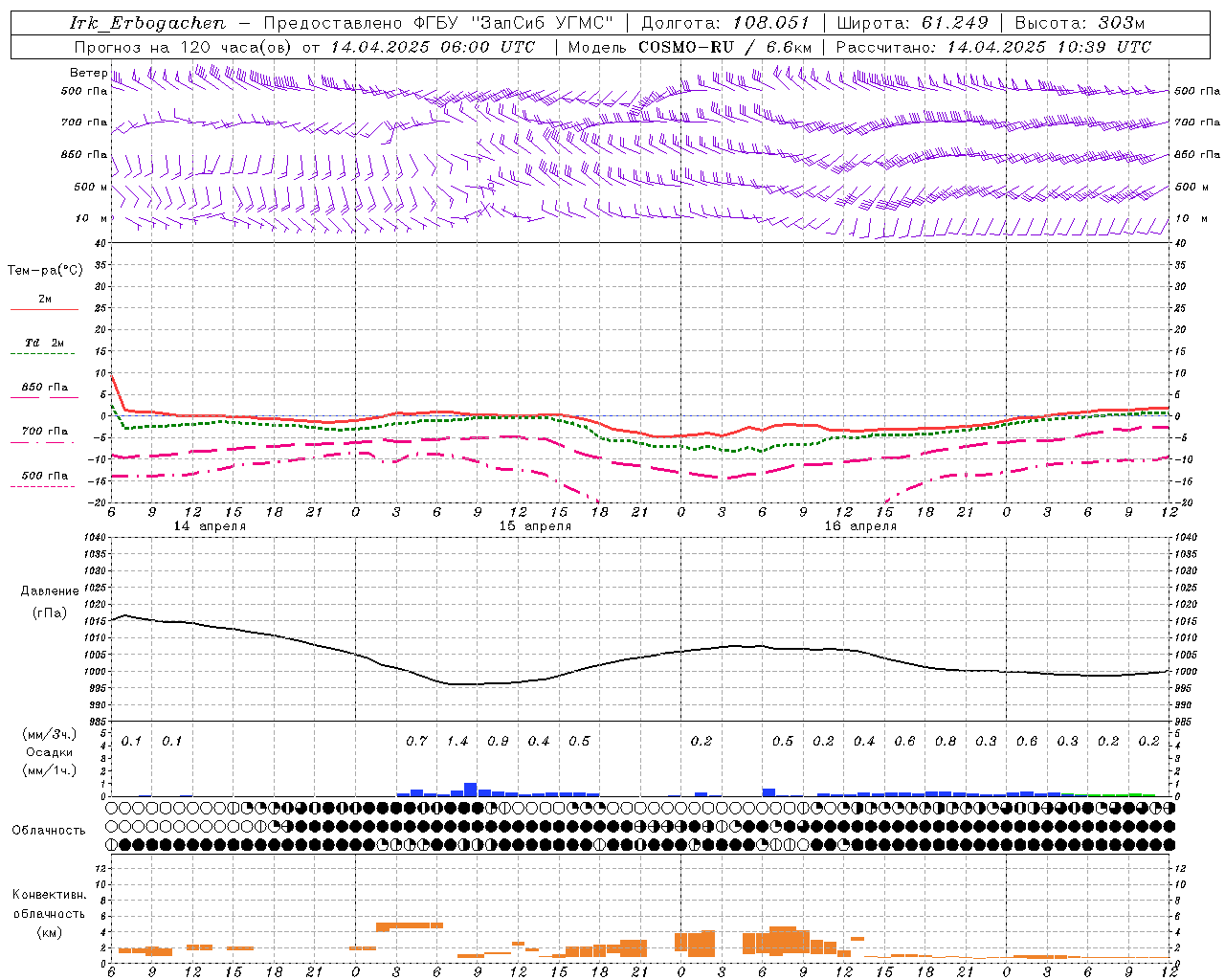Click the 14 апреля date label
The width and height of the screenshot is (1225, 980).
click(x=210, y=526)
